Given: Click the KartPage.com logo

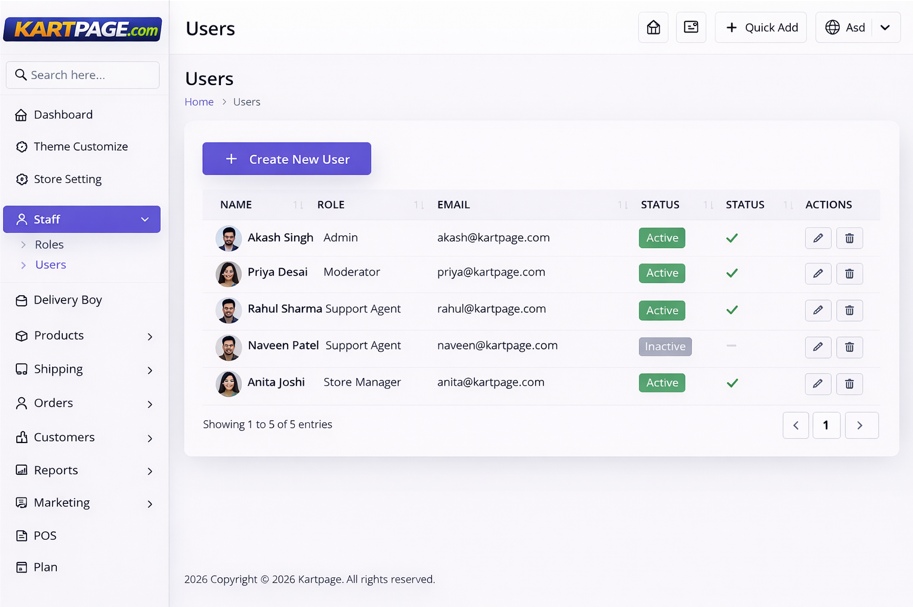Looking at the screenshot, I should click(x=82, y=29).
